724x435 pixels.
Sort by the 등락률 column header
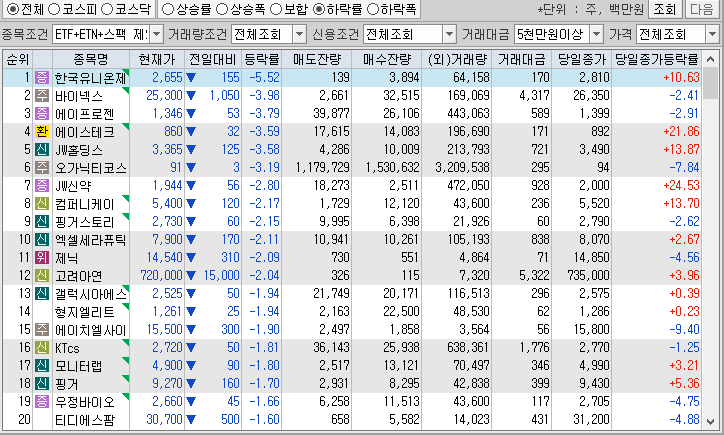[262, 59]
